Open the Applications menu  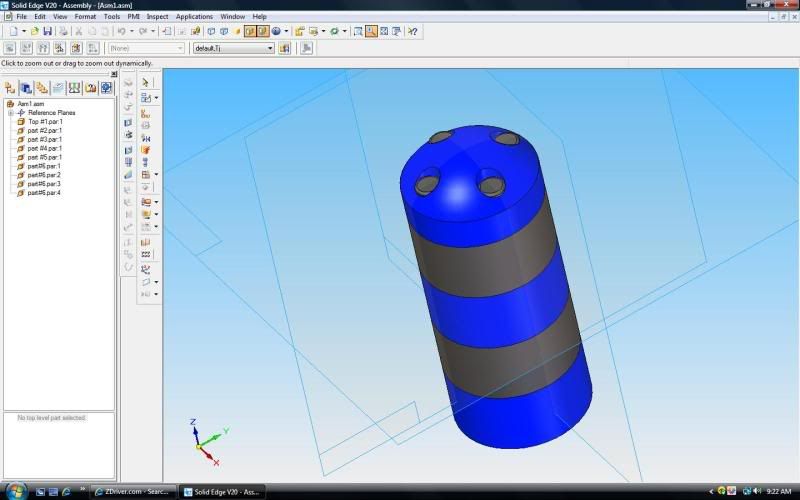coord(194,17)
